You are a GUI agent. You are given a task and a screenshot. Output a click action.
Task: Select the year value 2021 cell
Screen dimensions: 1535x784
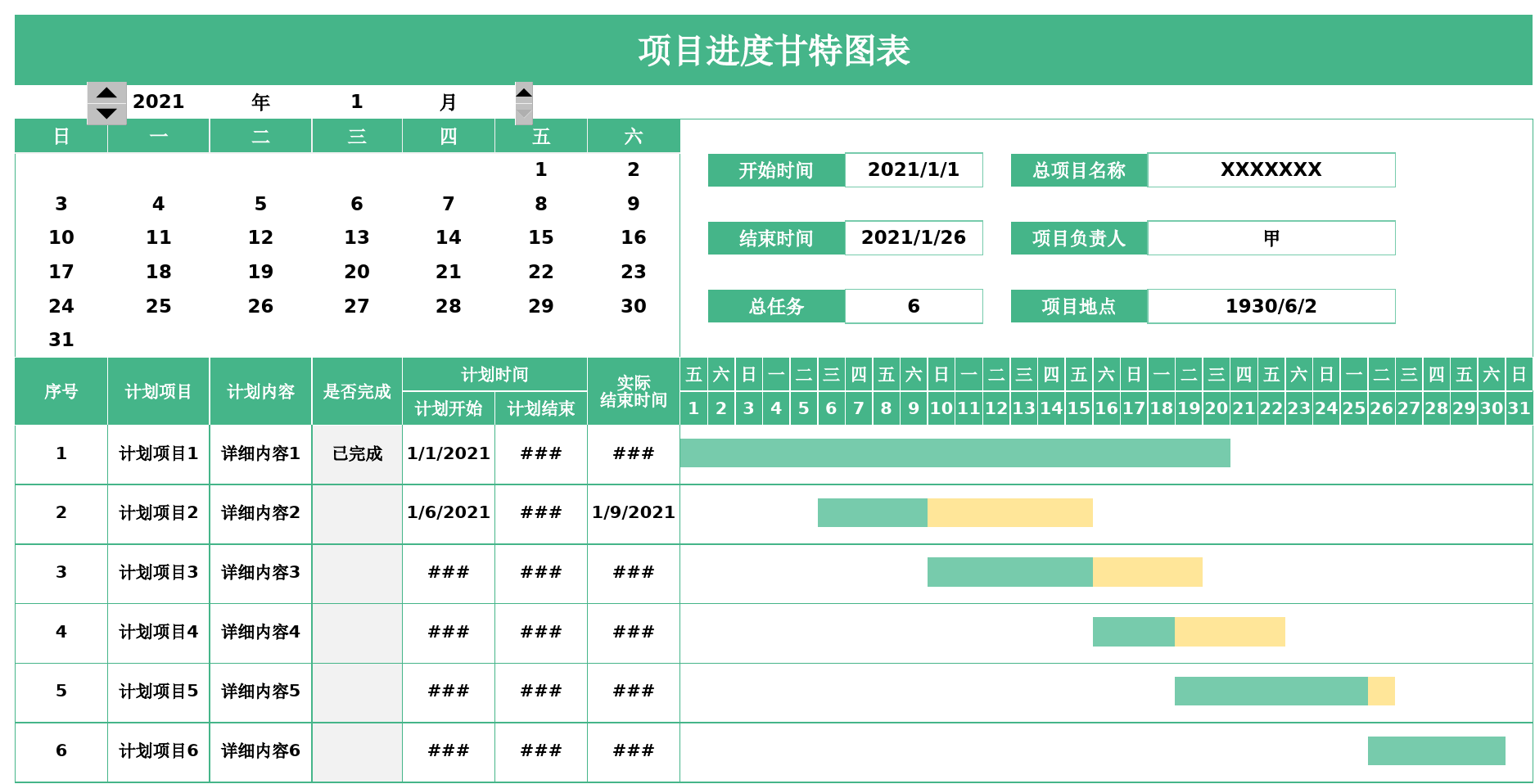coord(158,101)
